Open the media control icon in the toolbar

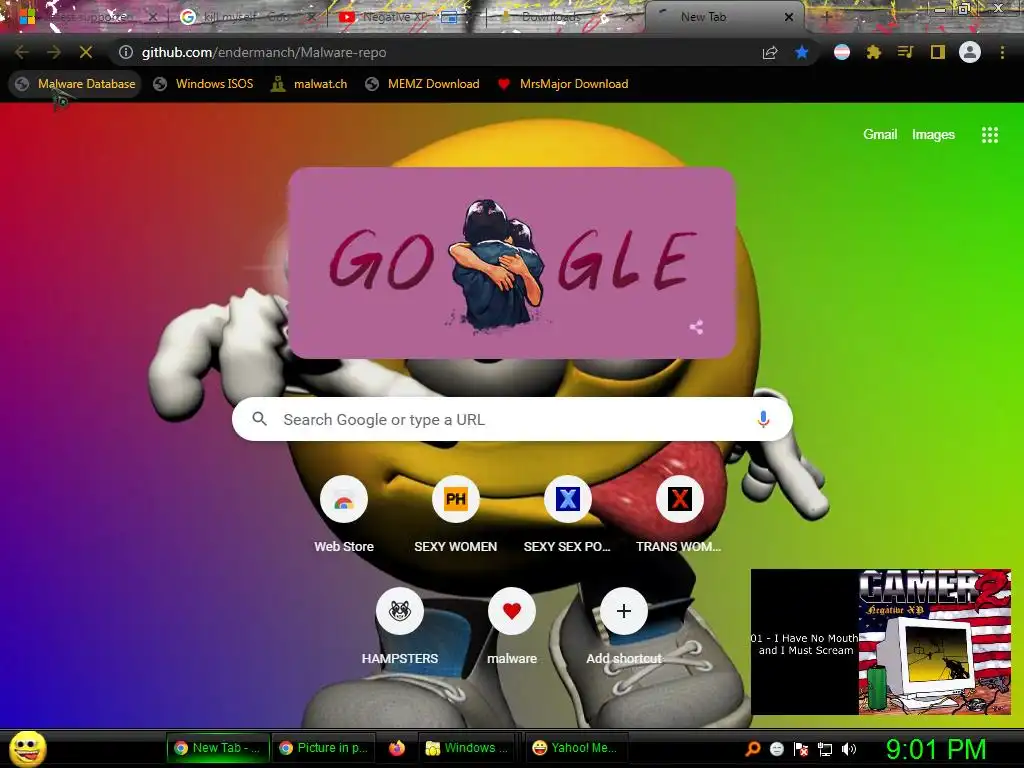click(x=905, y=52)
